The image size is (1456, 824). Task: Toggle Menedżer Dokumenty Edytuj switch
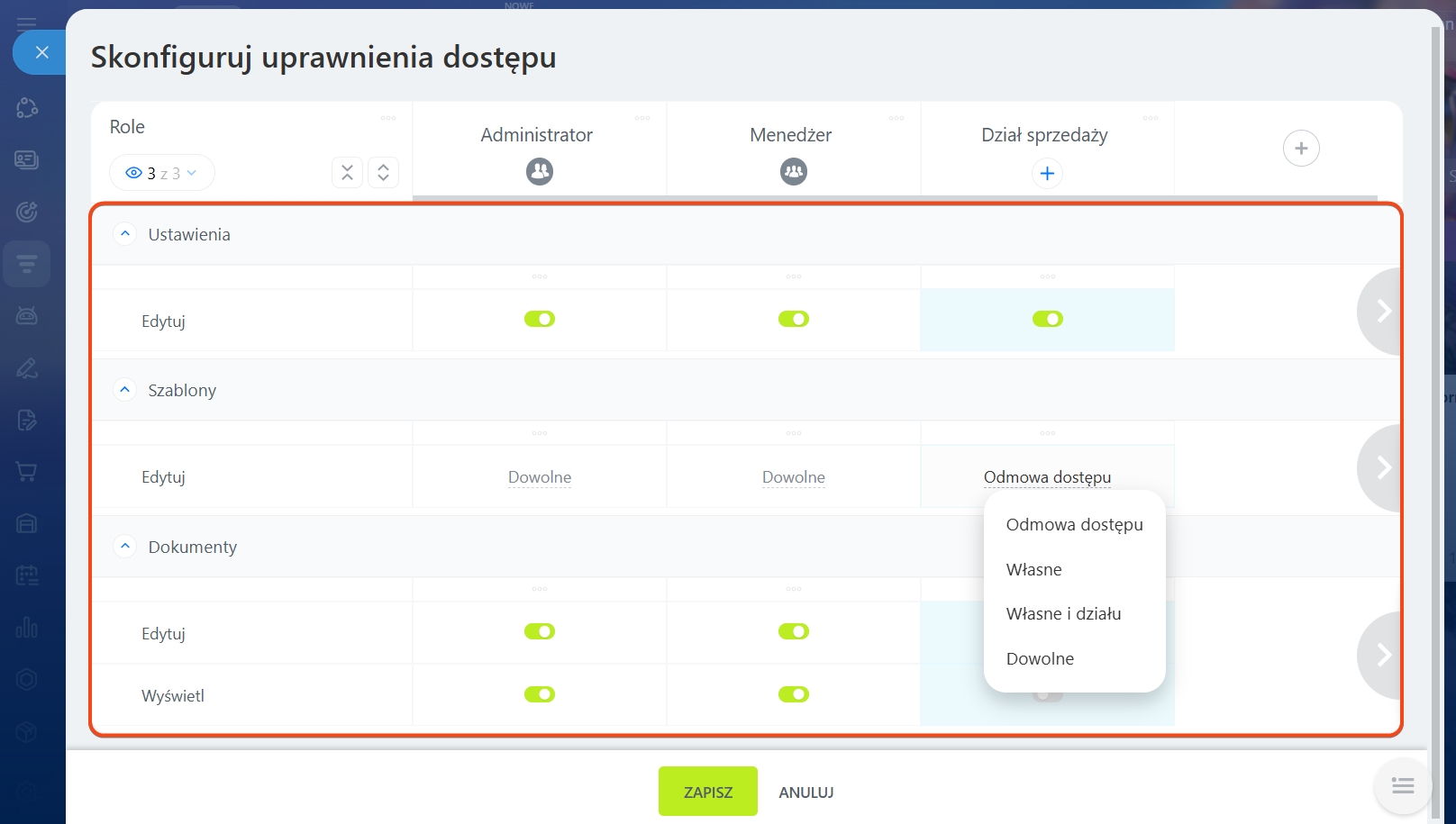pos(794,631)
